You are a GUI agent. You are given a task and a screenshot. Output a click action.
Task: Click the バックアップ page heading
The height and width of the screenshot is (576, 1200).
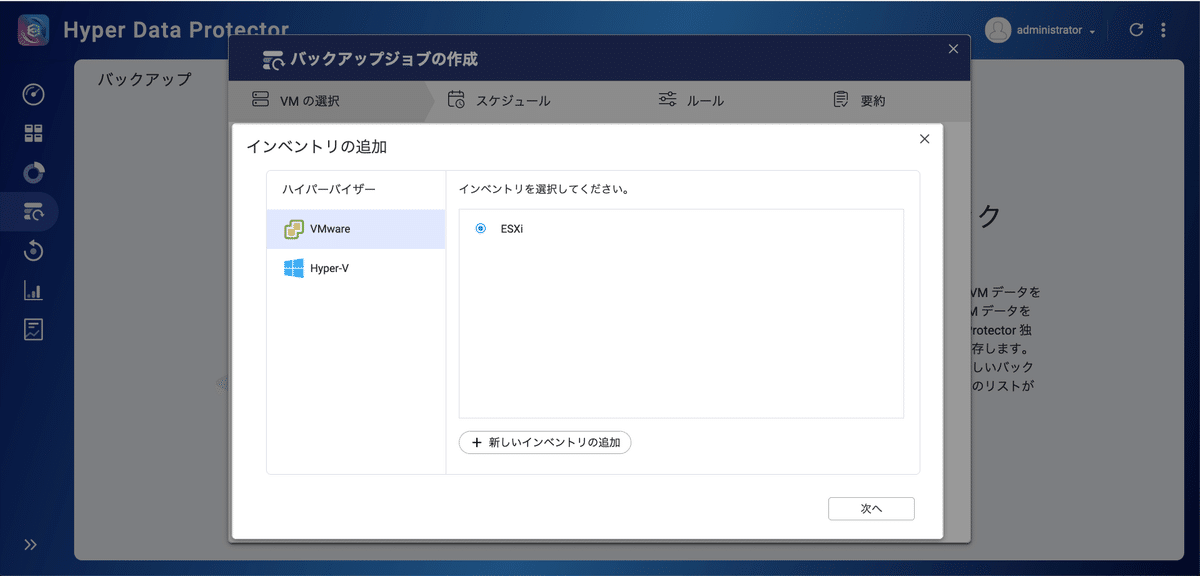coord(144,79)
